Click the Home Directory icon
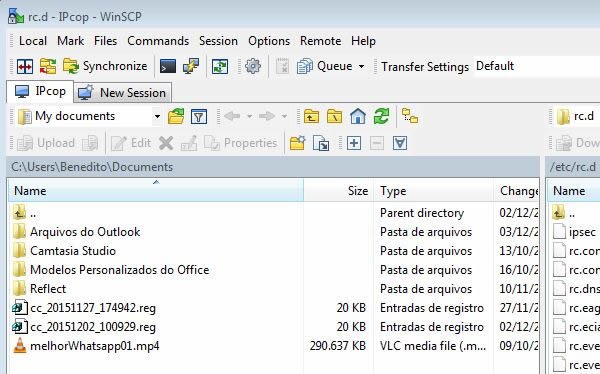This screenshot has width=600, height=374. click(x=358, y=116)
